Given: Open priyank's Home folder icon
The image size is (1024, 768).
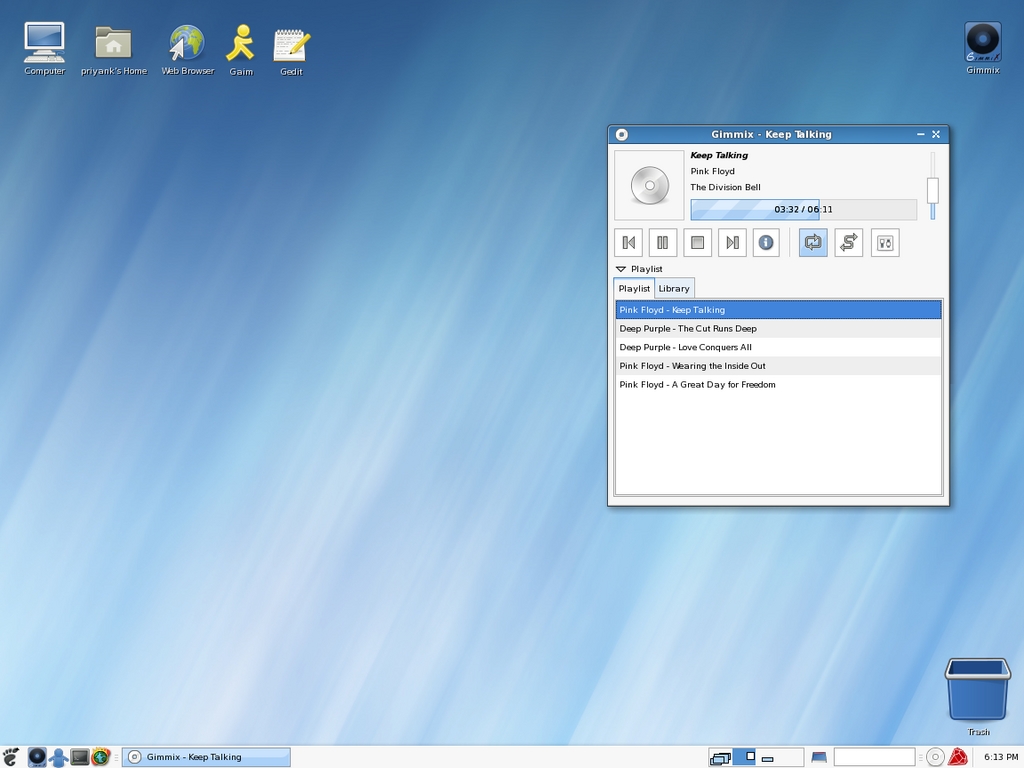Looking at the screenshot, I should [x=114, y=50].
